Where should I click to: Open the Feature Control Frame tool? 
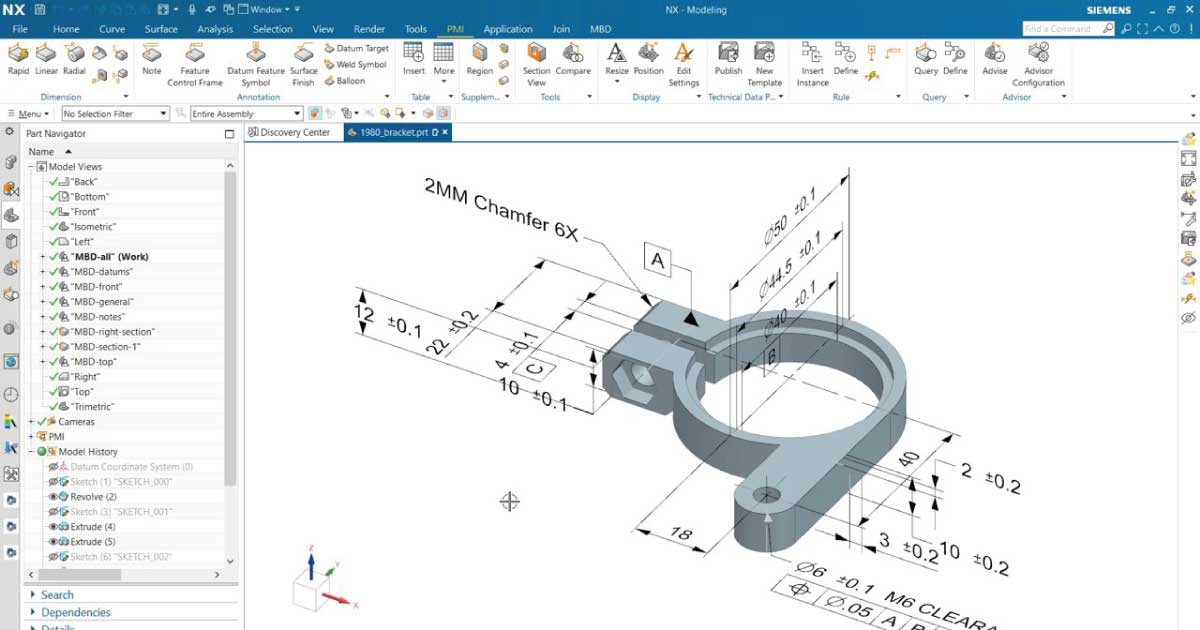click(x=195, y=65)
